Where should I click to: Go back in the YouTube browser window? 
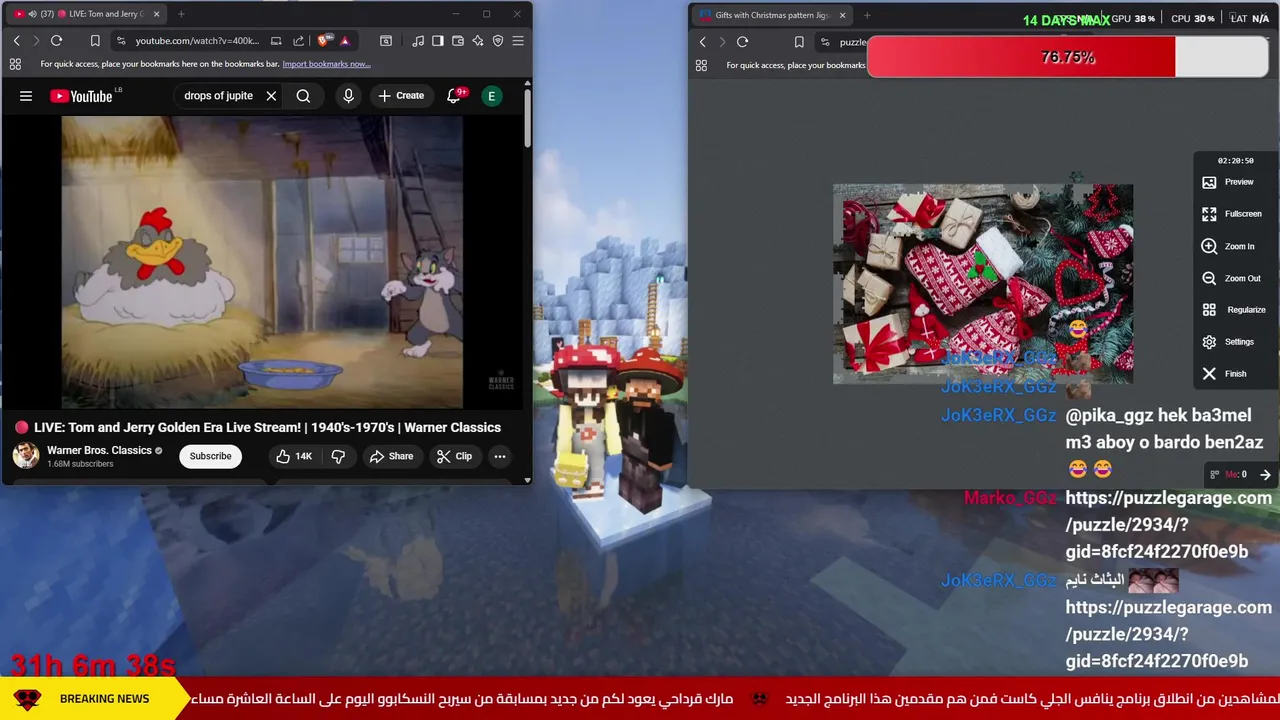pos(16,41)
